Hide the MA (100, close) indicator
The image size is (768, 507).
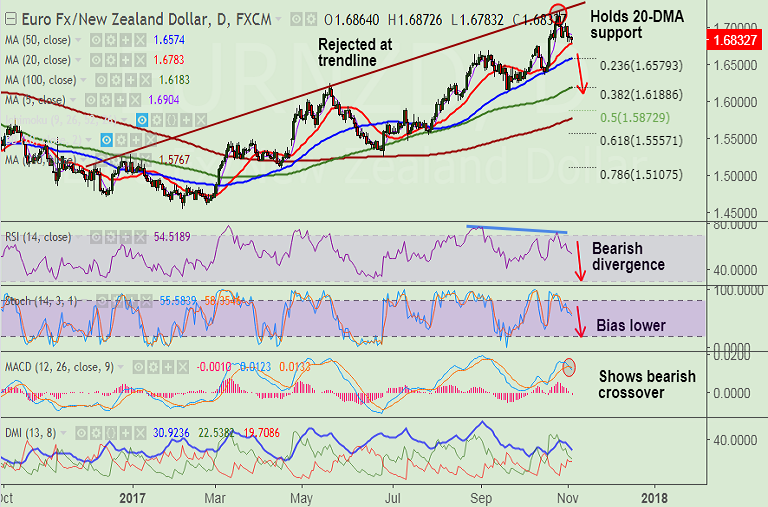101,80
